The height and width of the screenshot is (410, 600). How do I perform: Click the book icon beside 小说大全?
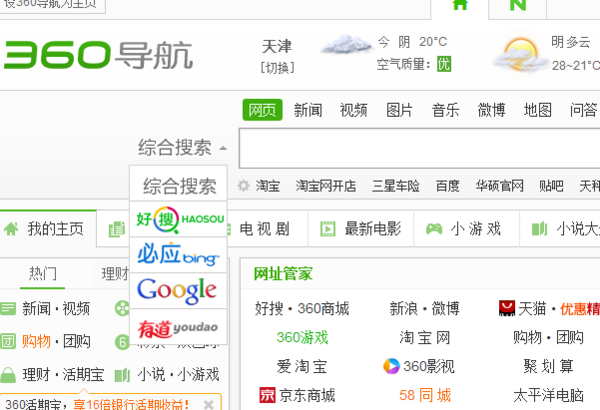pos(540,229)
